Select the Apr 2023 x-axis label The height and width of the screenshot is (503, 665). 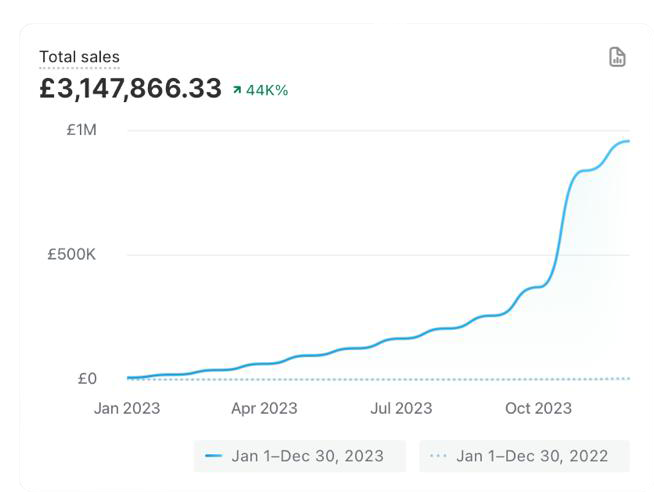coord(264,408)
